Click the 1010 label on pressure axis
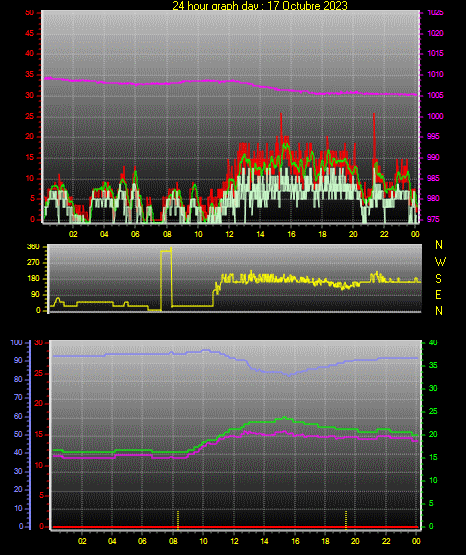Image resolution: width=466 pixels, height=555 pixels. [435, 74]
